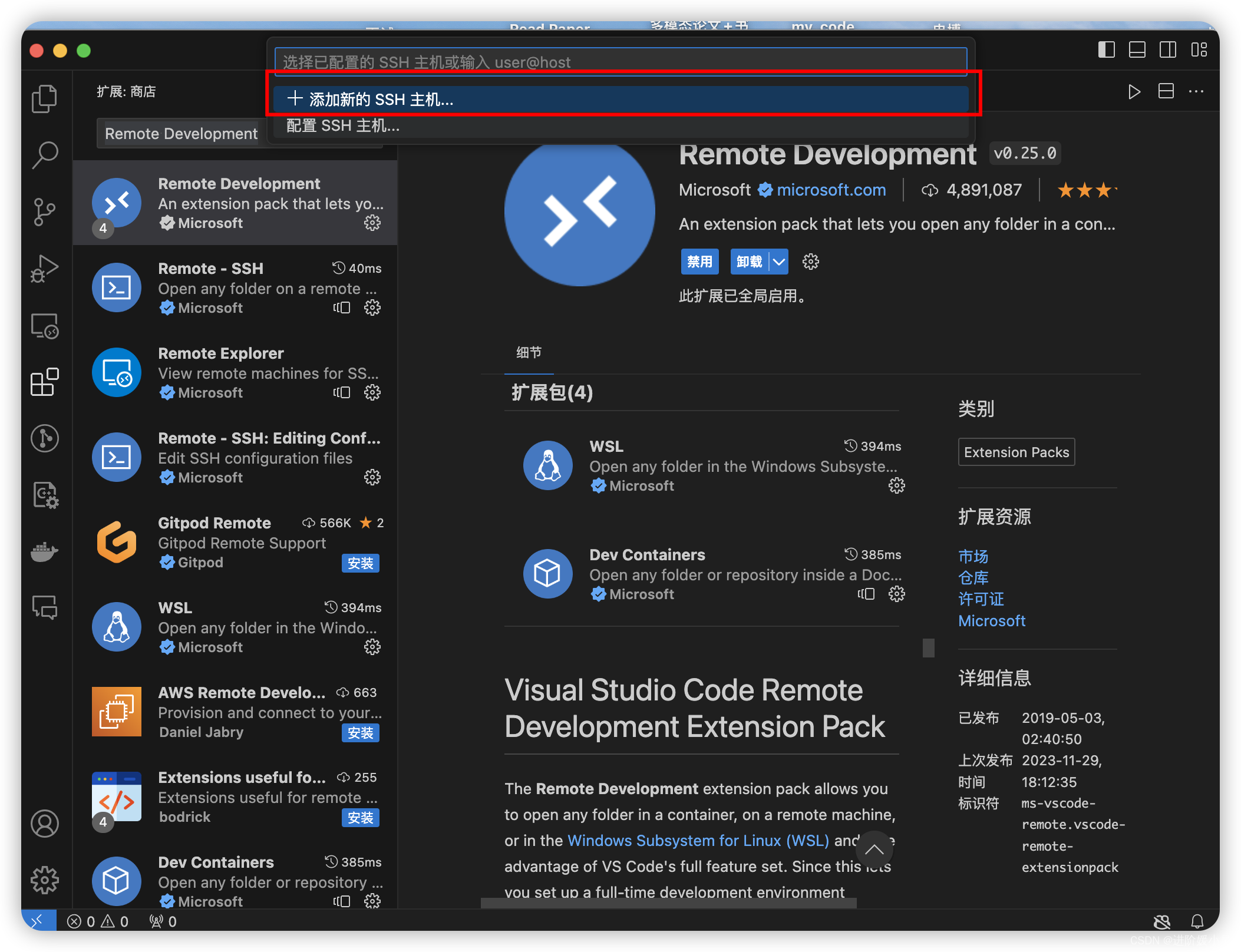Viewport: 1241px width, 952px height.
Task: Open gear for Dev Containers in extension pack
Action: 896,594
